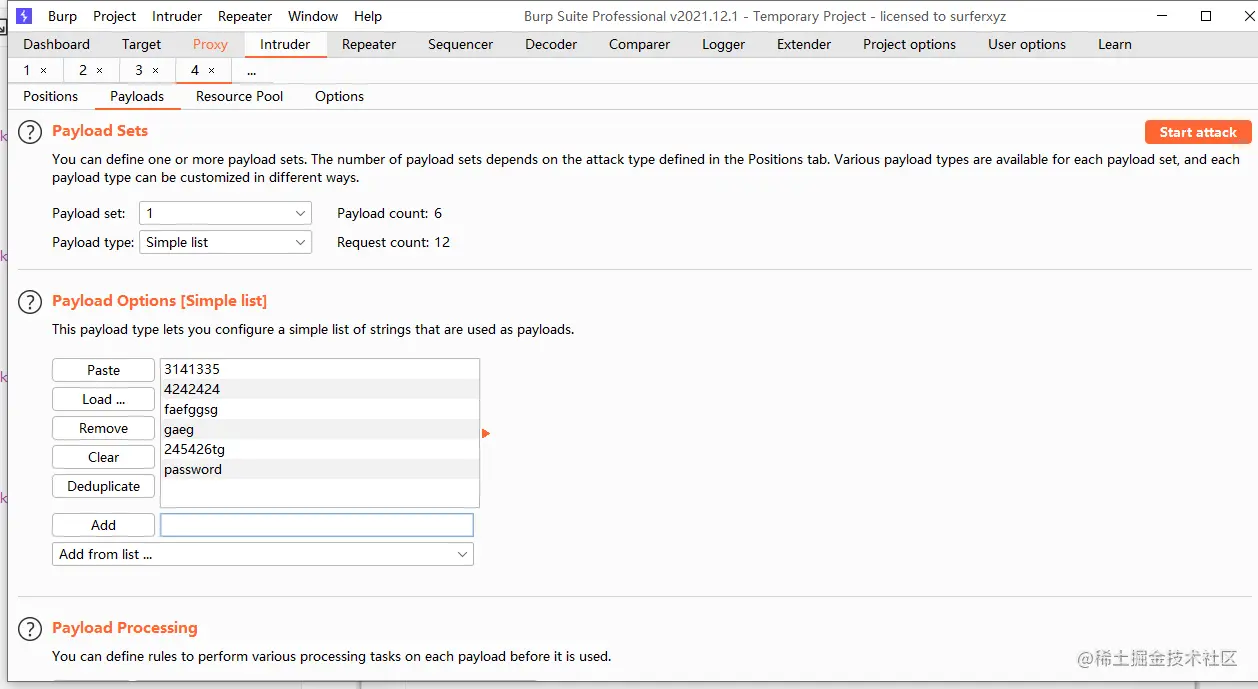Switch to the Target tab
Image resolution: width=1258 pixels, height=689 pixels.
(x=141, y=44)
